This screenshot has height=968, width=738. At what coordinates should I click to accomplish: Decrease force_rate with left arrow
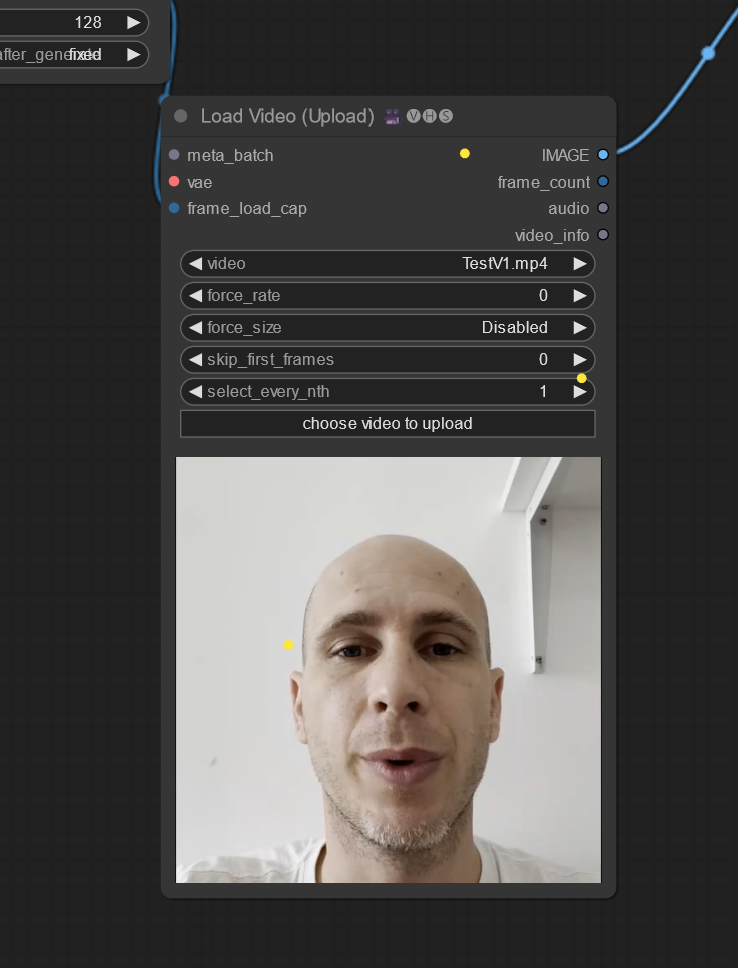pos(195,296)
